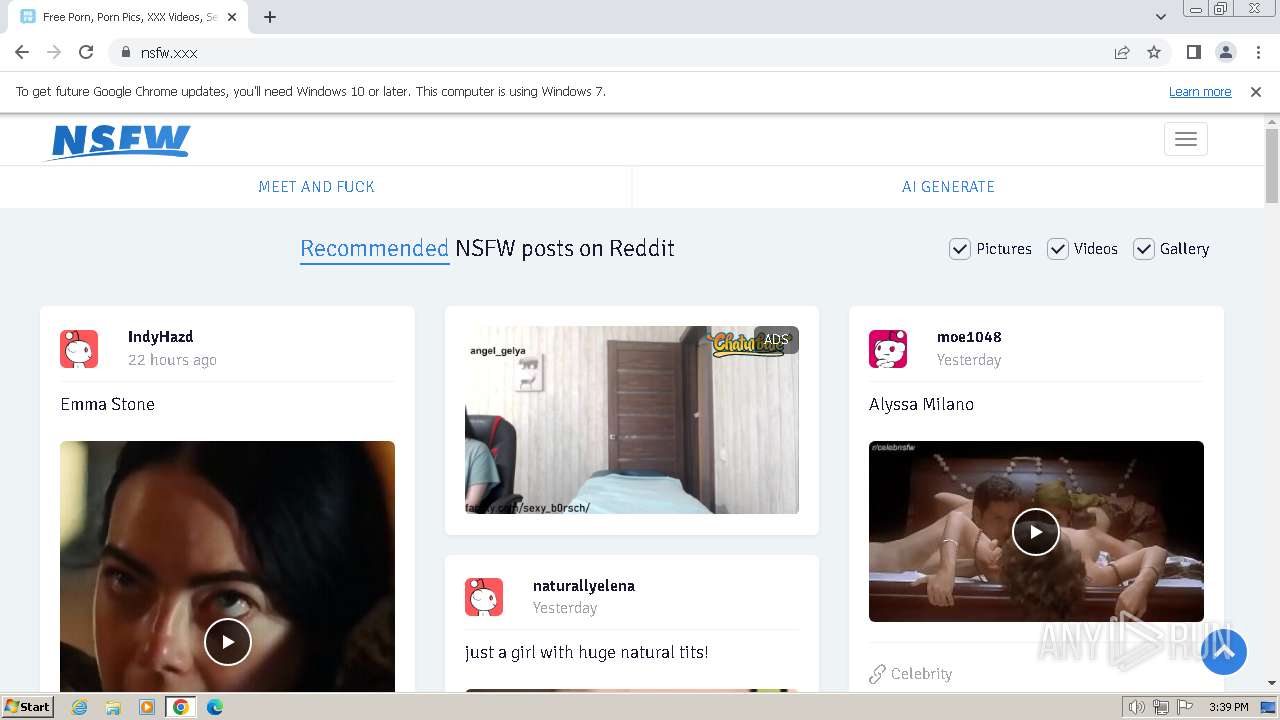Open media player from taskbar
The height and width of the screenshot is (720, 1280).
[x=146, y=707]
